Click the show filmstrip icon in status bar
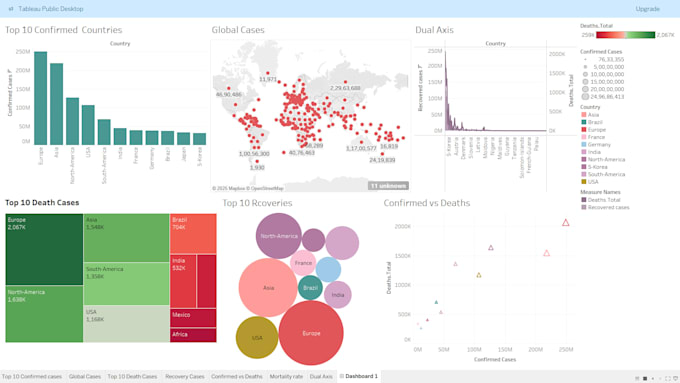This screenshot has height=383, width=680. (637, 379)
